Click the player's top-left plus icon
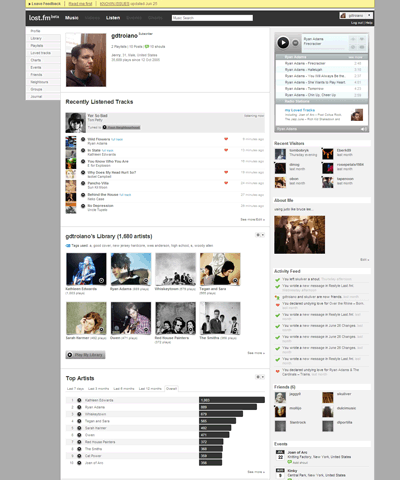This screenshot has height=480, width=400. (x=353, y=39)
